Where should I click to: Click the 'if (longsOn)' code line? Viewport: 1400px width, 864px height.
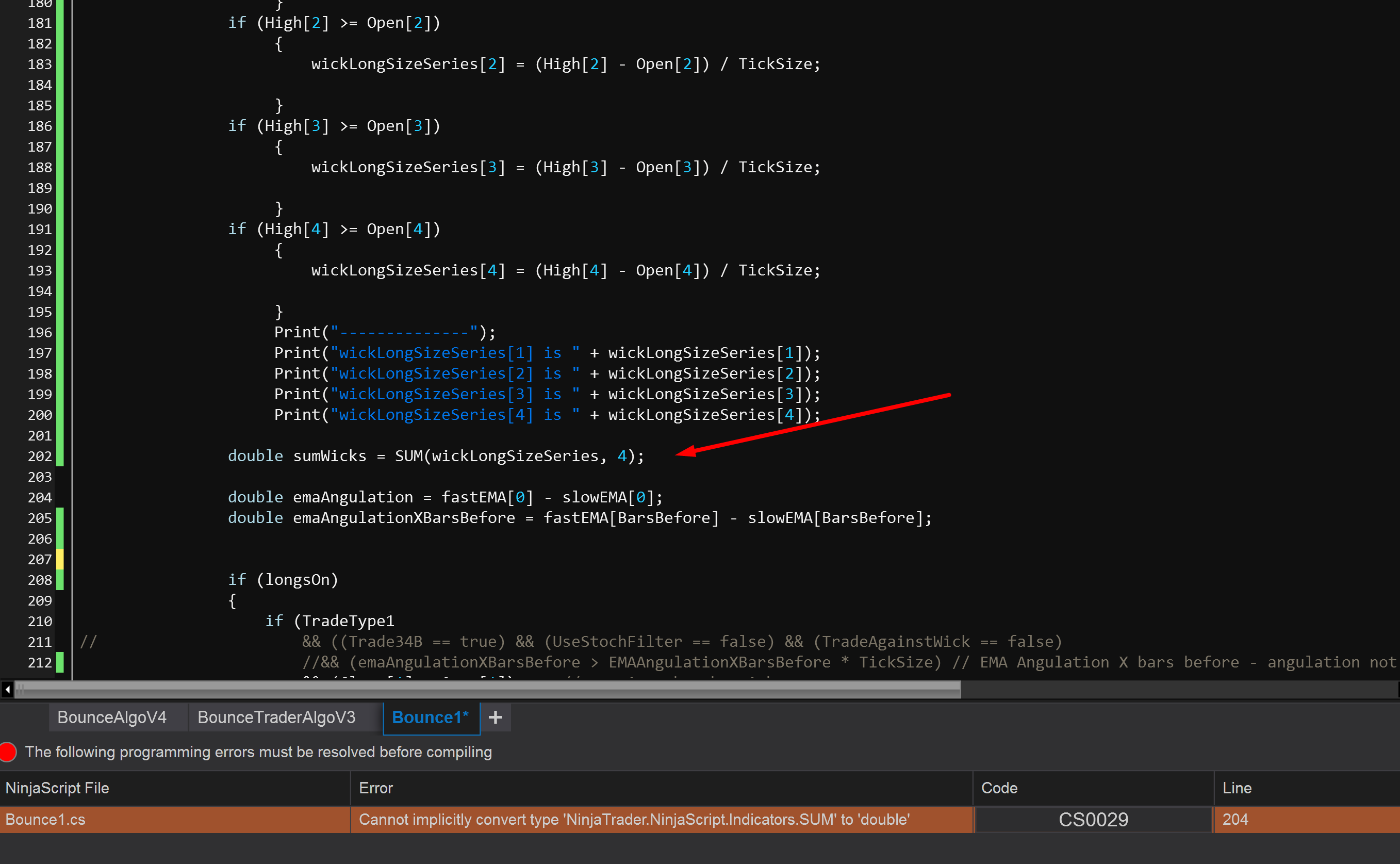283,579
